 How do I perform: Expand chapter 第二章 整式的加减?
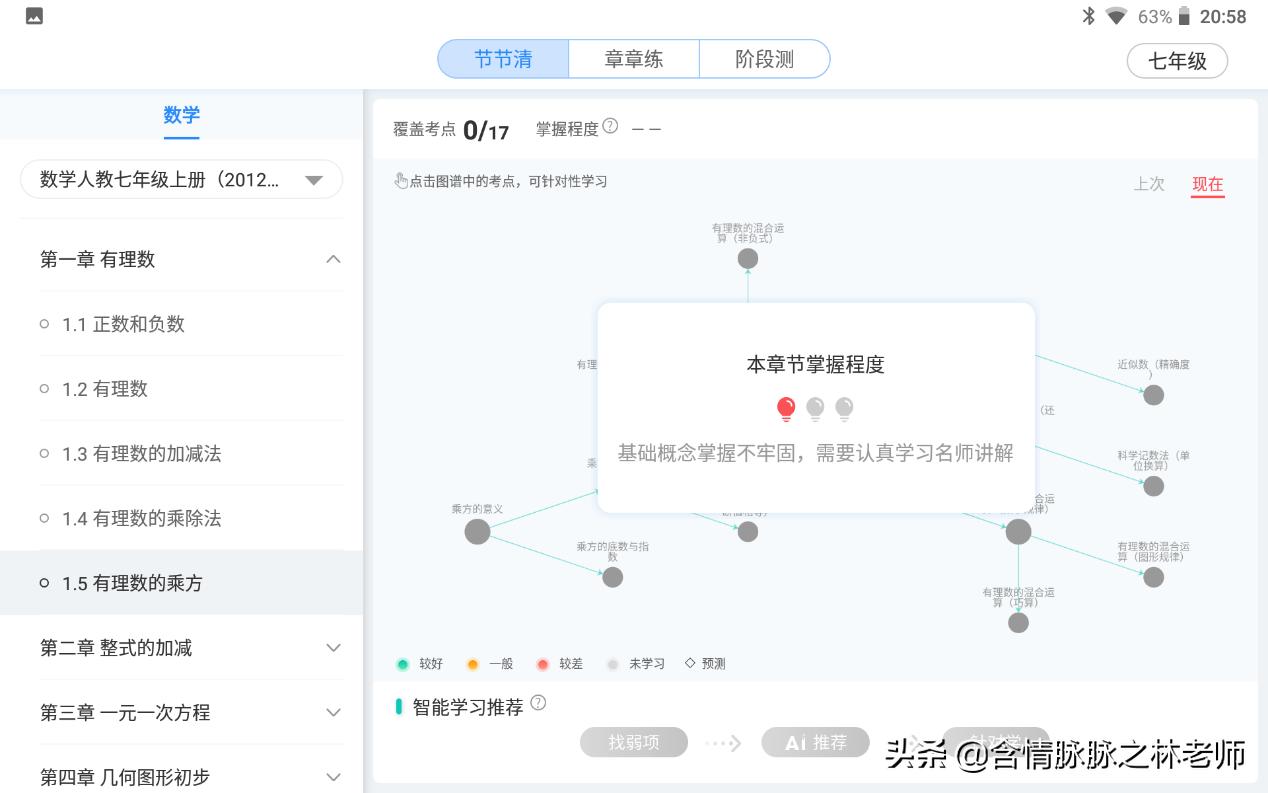pos(181,648)
